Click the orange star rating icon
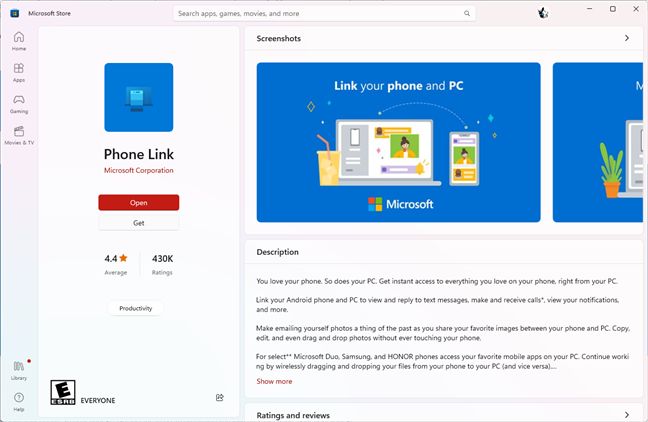648x422 pixels. click(123, 258)
